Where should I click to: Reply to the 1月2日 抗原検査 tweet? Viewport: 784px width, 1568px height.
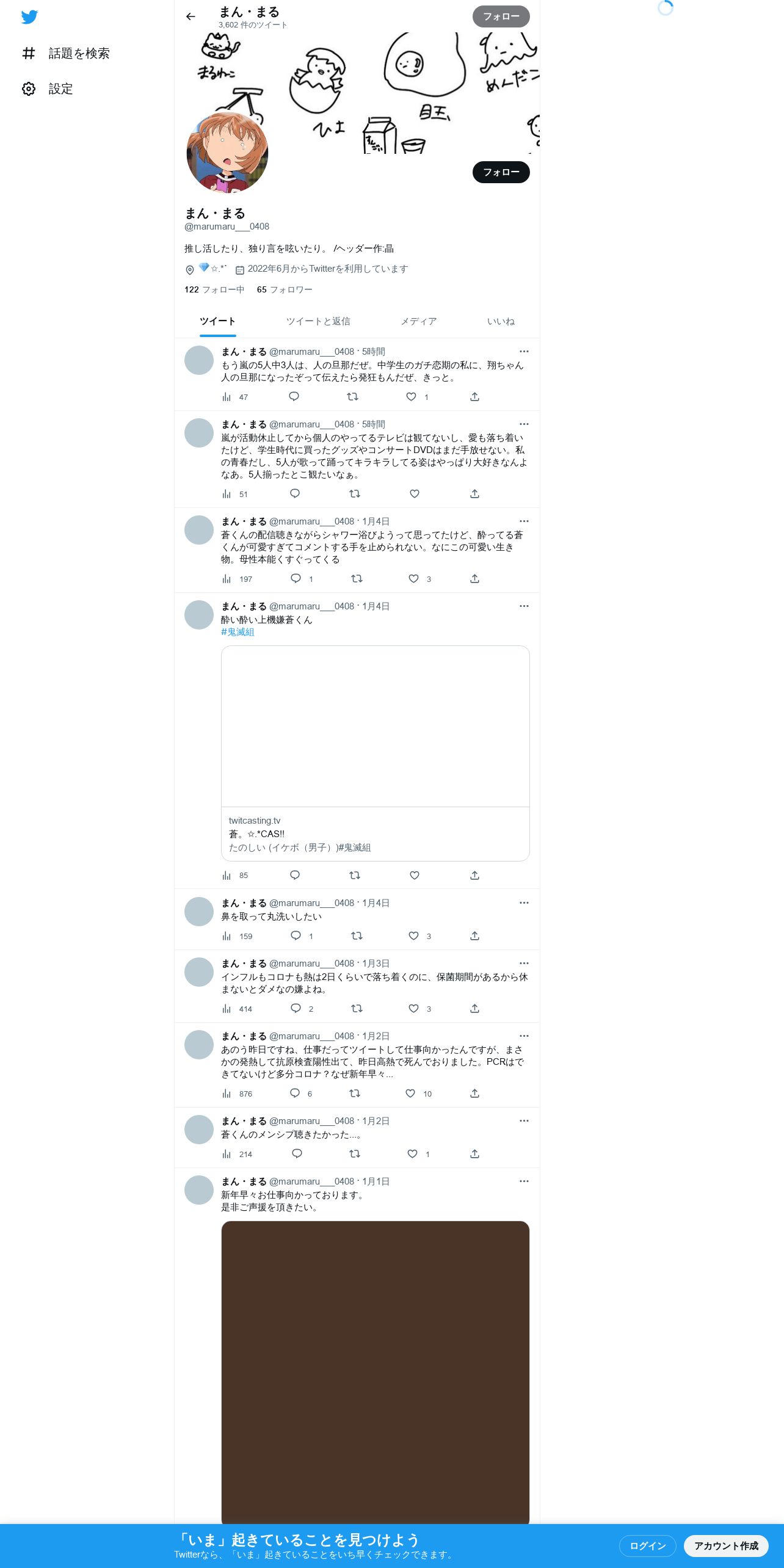(x=295, y=1094)
